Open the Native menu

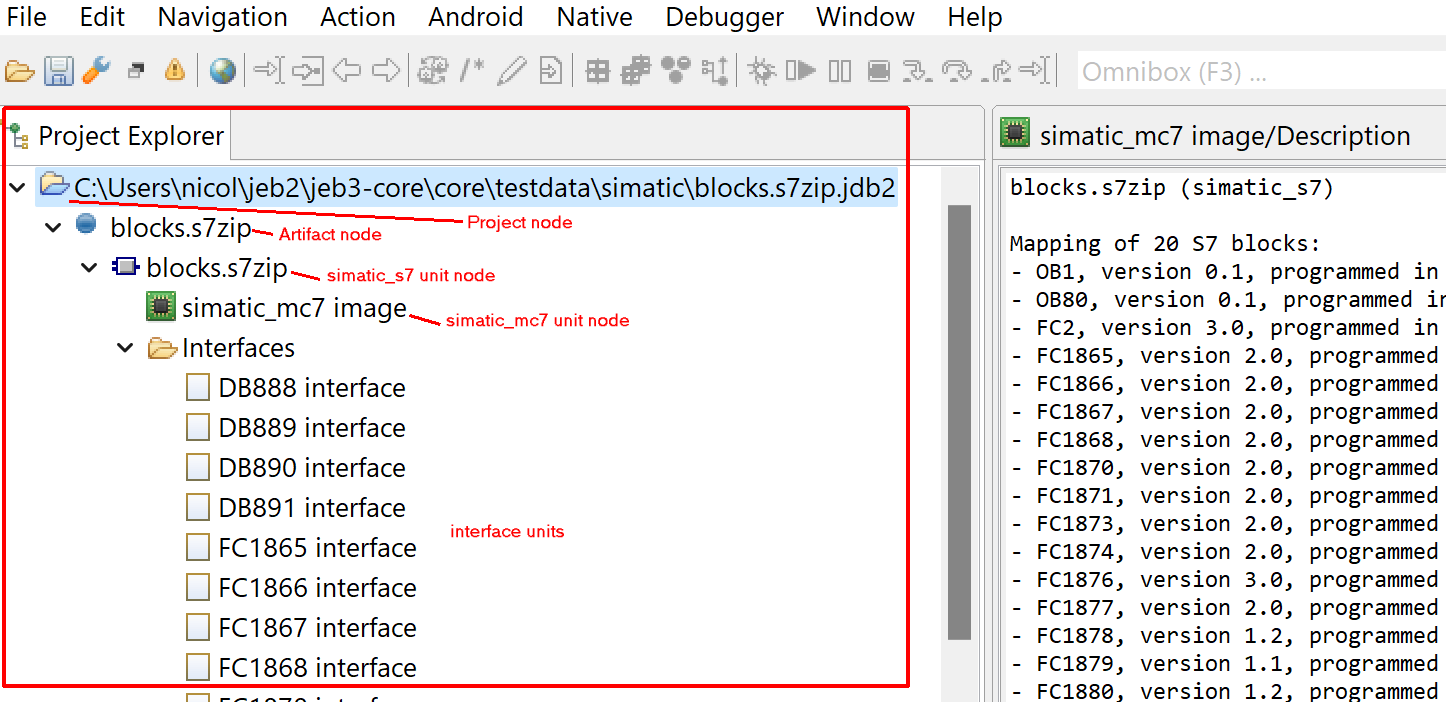(x=595, y=17)
